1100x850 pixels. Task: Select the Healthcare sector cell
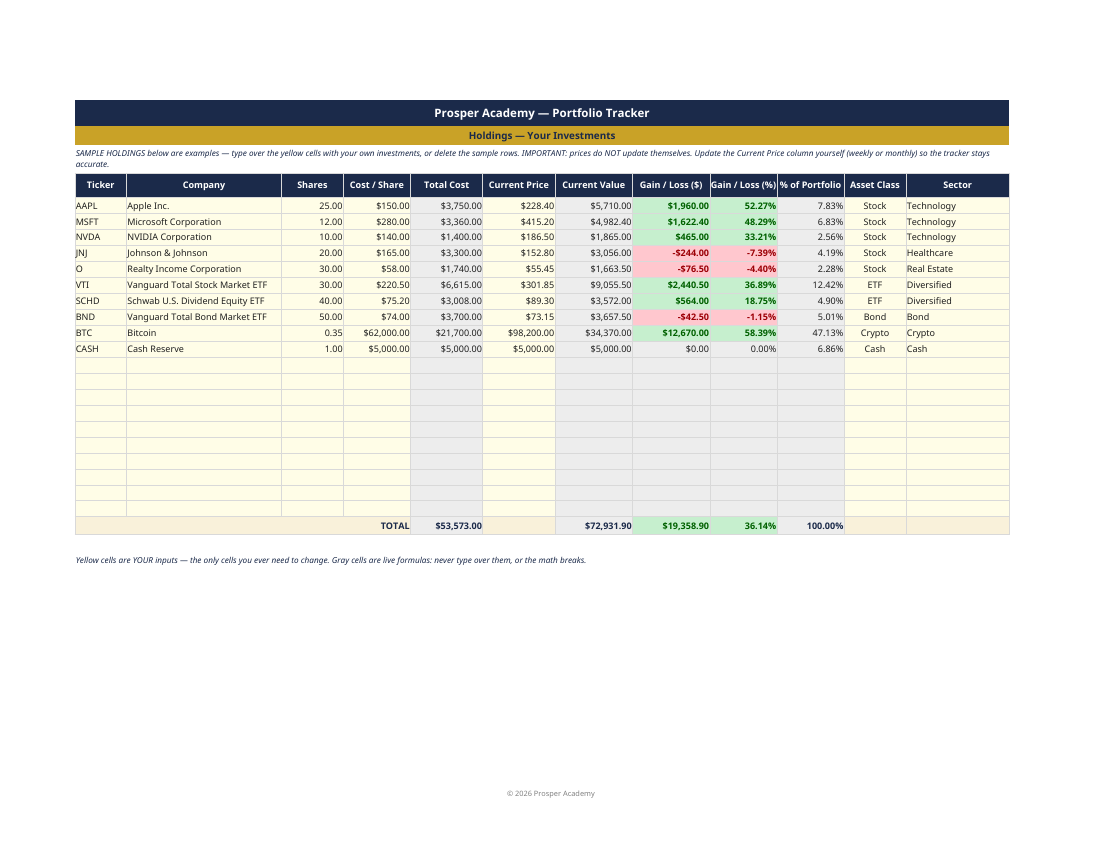957,253
